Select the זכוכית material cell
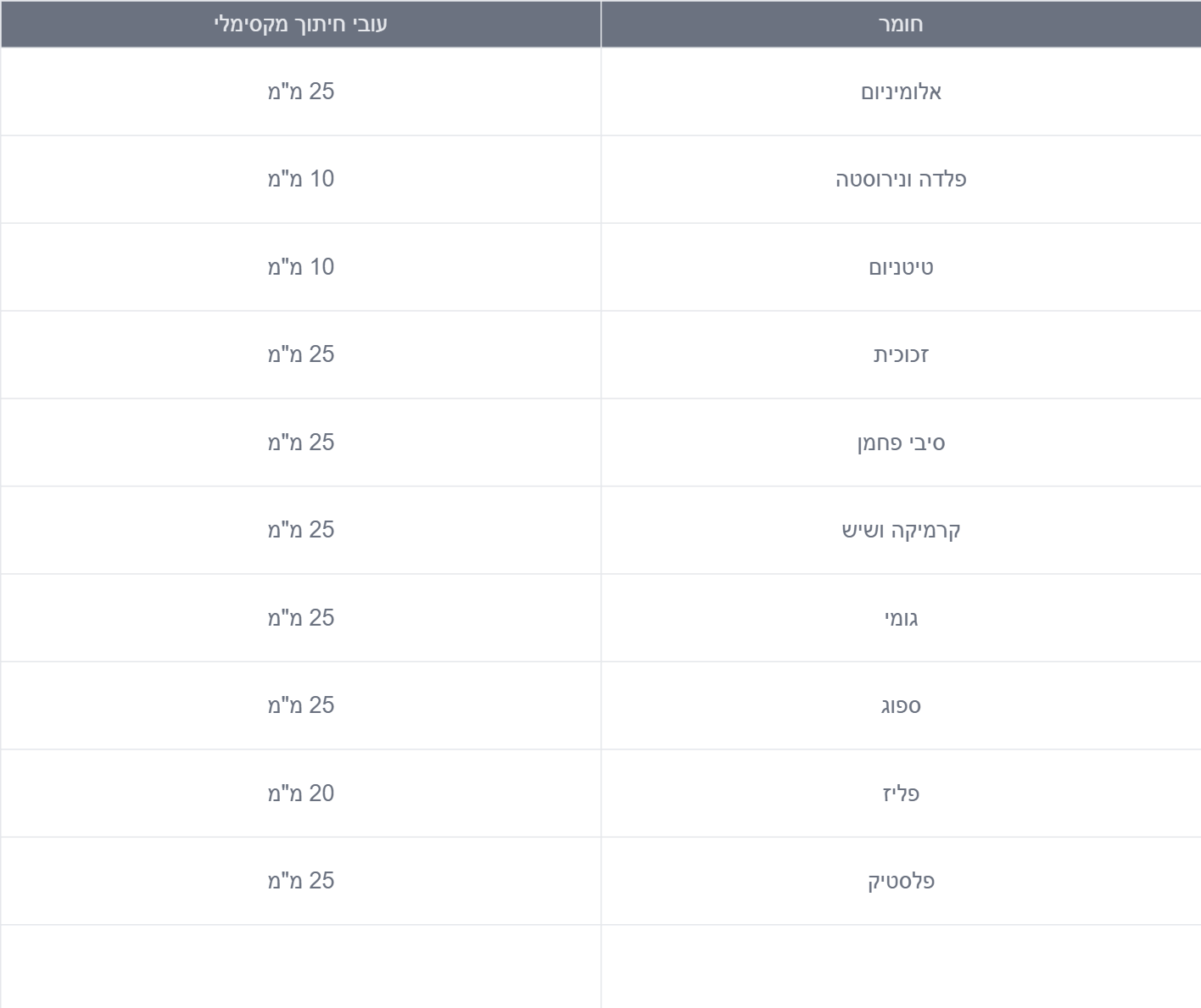 901,354
